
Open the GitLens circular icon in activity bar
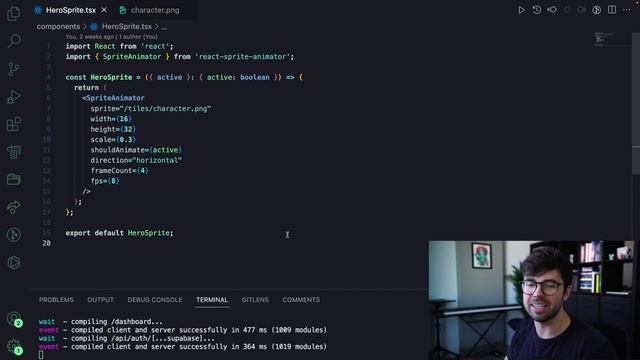tap(13, 235)
